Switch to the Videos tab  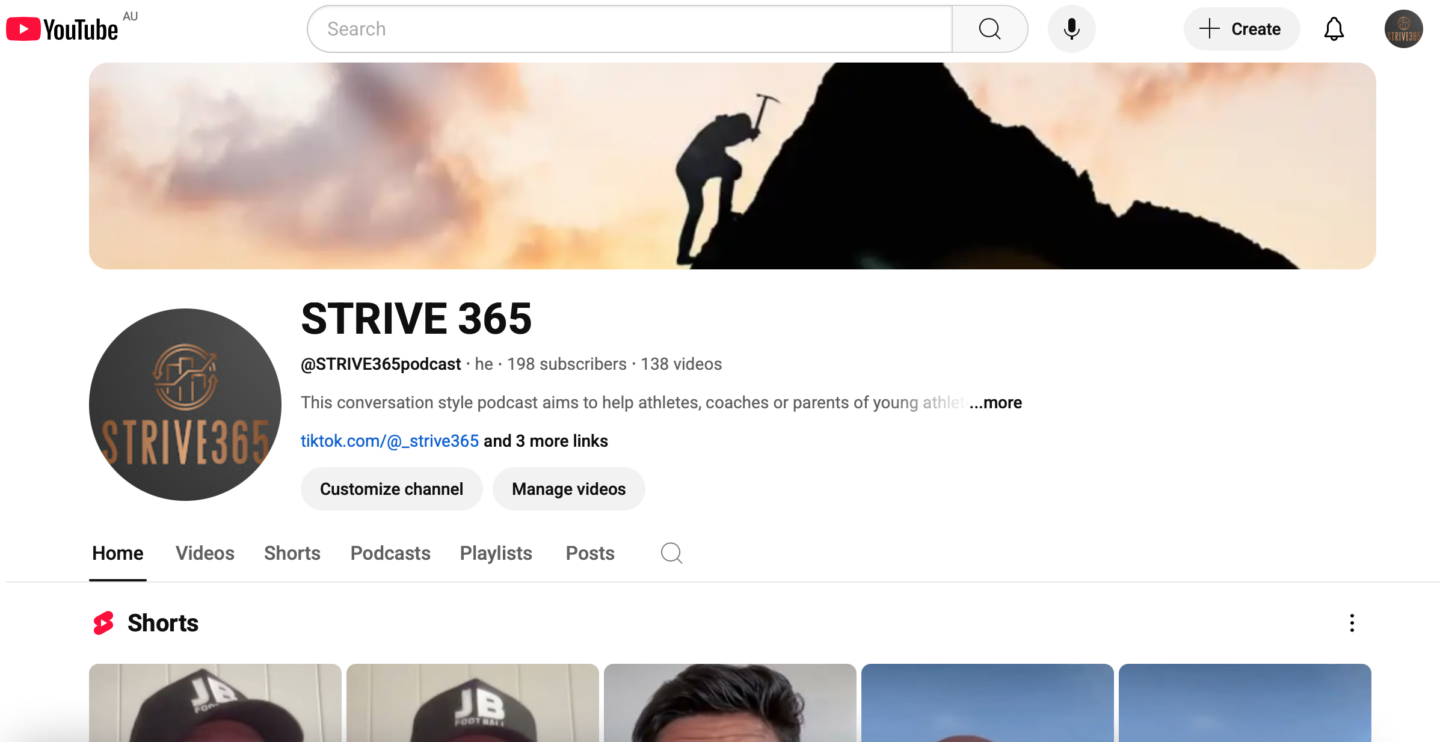point(205,553)
